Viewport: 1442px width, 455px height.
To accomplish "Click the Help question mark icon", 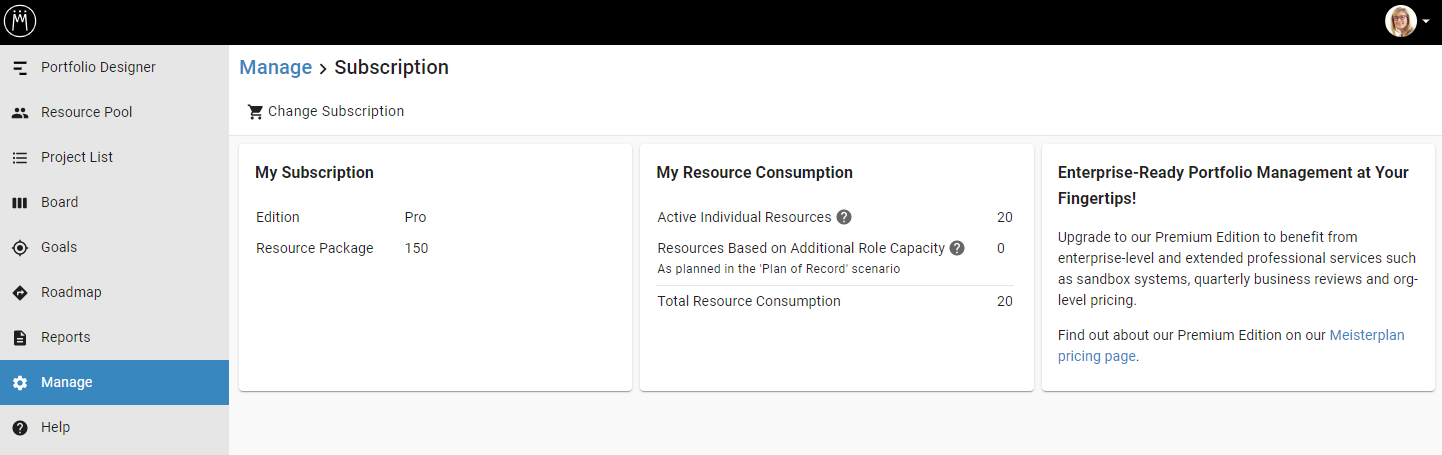I will click(x=20, y=428).
